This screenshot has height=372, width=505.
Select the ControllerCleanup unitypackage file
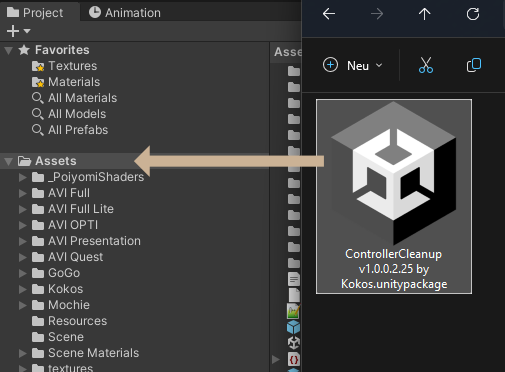(394, 196)
